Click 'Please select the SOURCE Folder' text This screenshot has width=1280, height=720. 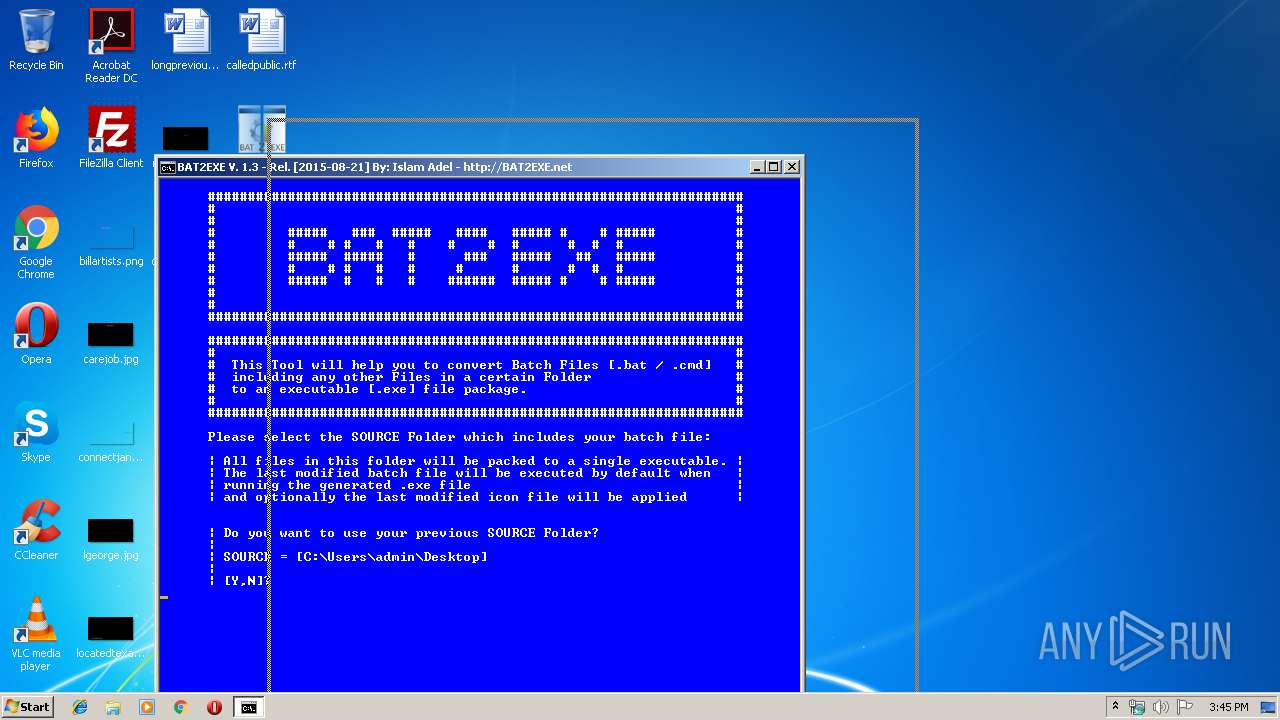459,437
